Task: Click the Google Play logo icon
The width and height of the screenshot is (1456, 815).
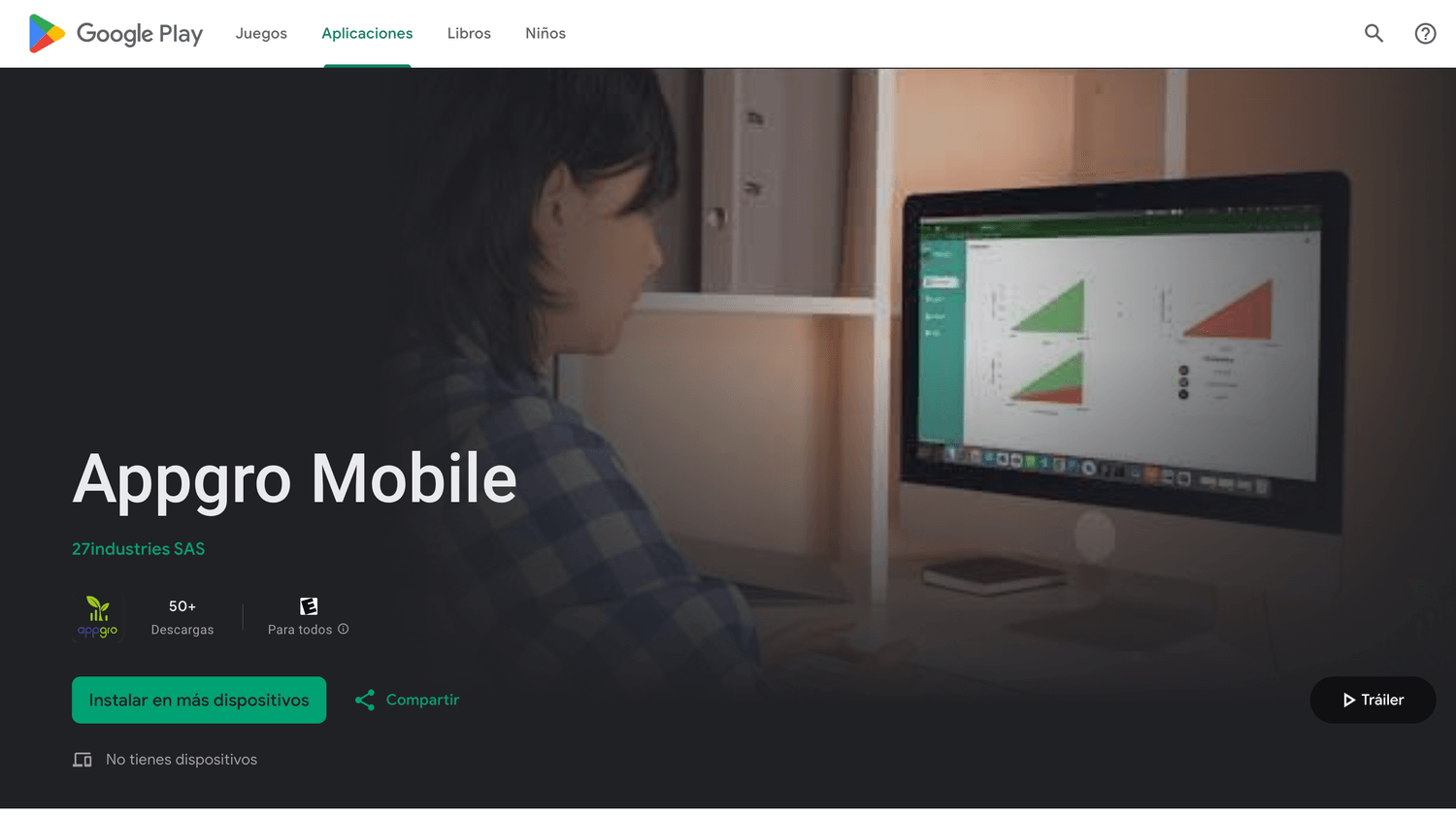Action: pos(47,34)
